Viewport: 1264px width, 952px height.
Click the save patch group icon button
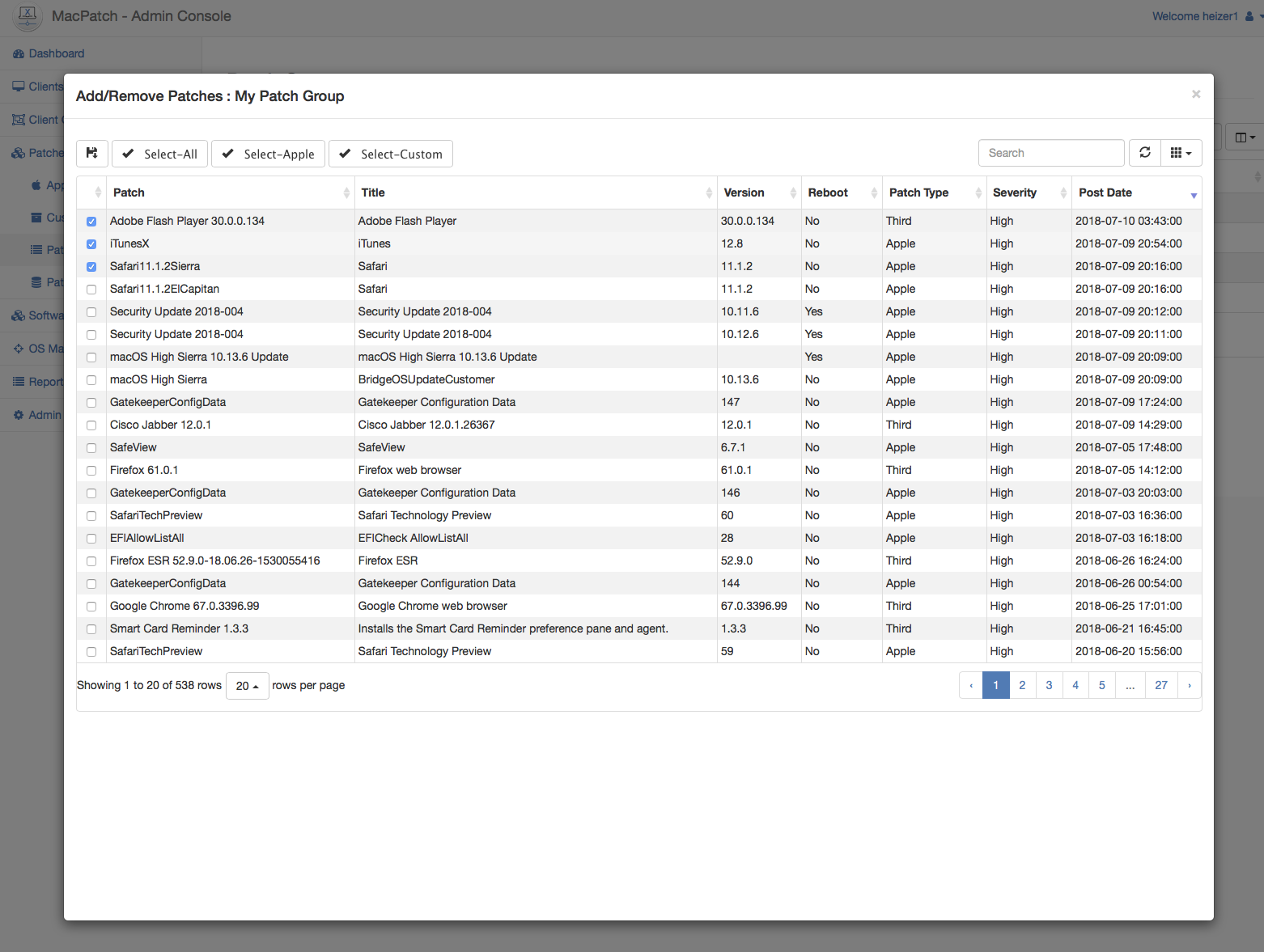click(92, 154)
